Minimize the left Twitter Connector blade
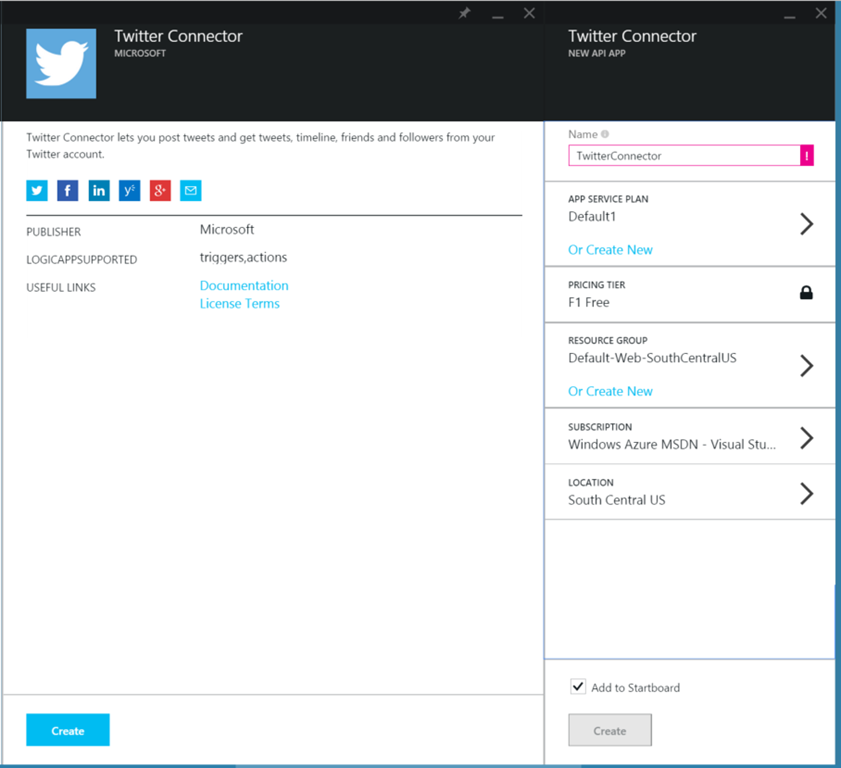This screenshot has height=768, width=841. coord(498,15)
